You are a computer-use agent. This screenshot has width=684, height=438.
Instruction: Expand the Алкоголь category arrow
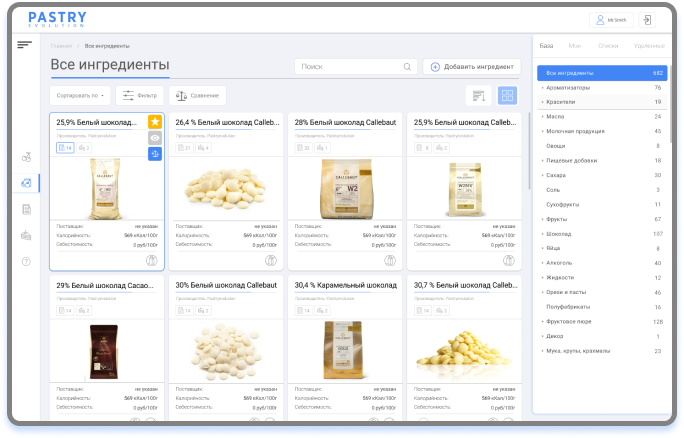pyautogui.click(x=542, y=263)
